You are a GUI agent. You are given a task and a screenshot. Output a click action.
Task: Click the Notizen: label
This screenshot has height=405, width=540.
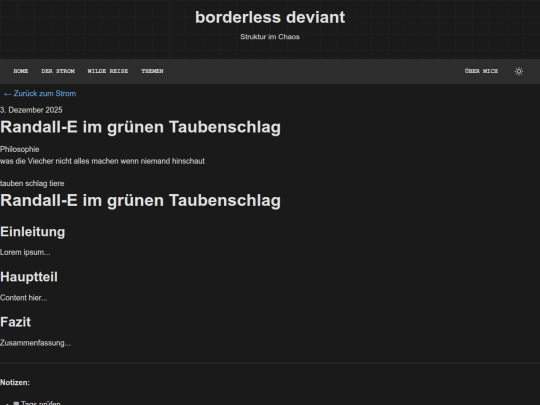coord(15,383)
